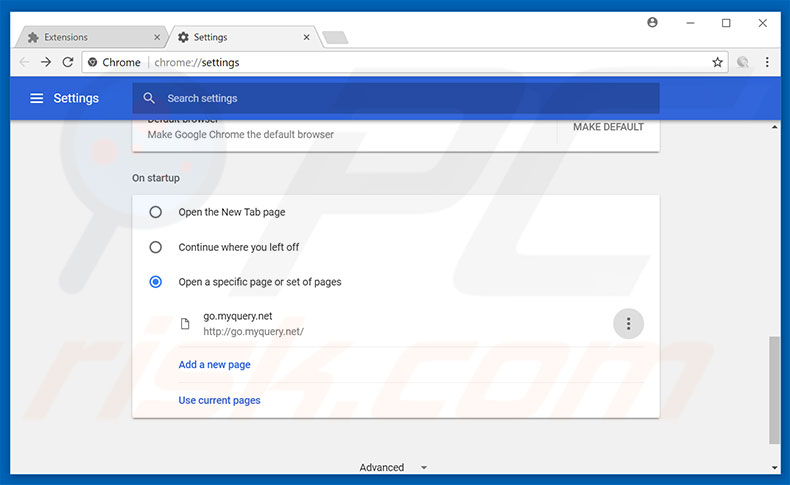Click the Chrome site info icon
The width and height of the screenshot is (790, 485).
(92, 62)
